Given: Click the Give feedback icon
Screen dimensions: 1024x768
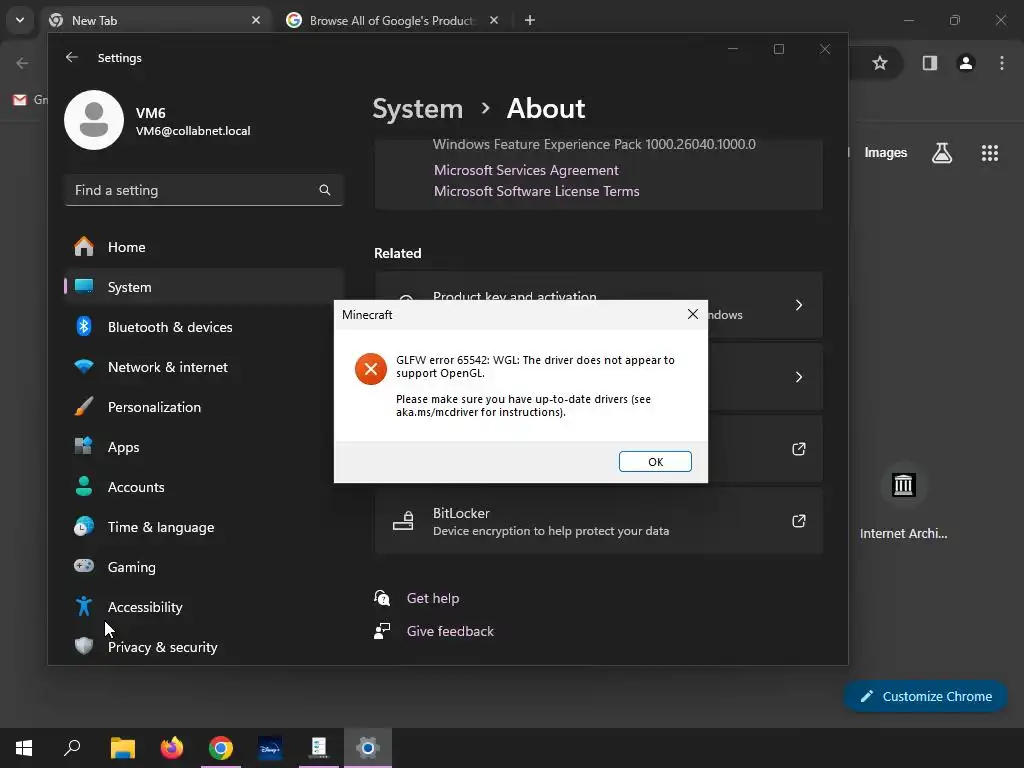Looking at the screenshot, I should tap(382, 631).
